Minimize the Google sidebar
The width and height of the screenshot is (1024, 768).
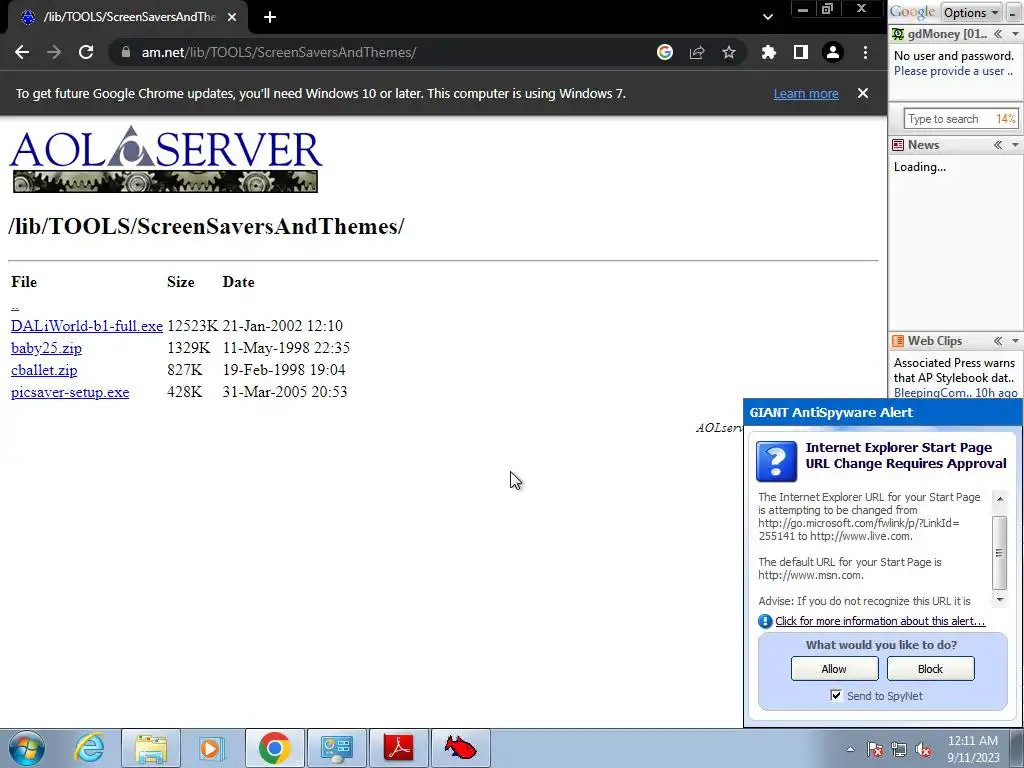(x=1013, y=12)
